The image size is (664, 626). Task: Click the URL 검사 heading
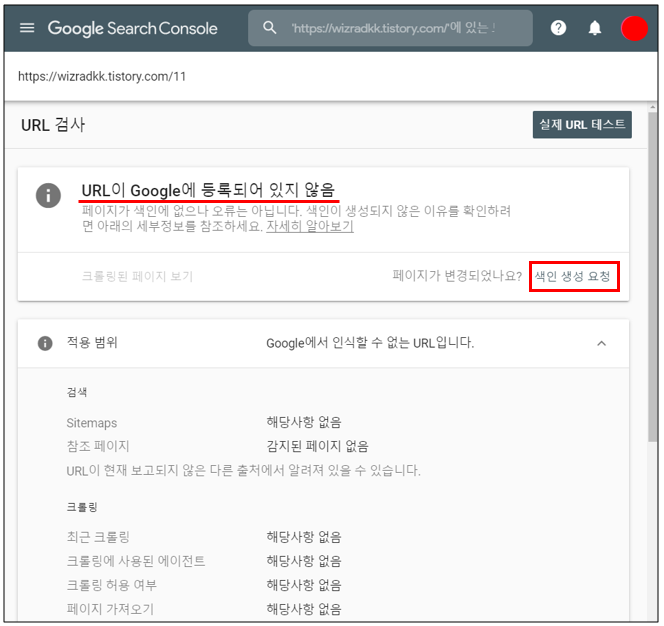(x=53, y=125)
